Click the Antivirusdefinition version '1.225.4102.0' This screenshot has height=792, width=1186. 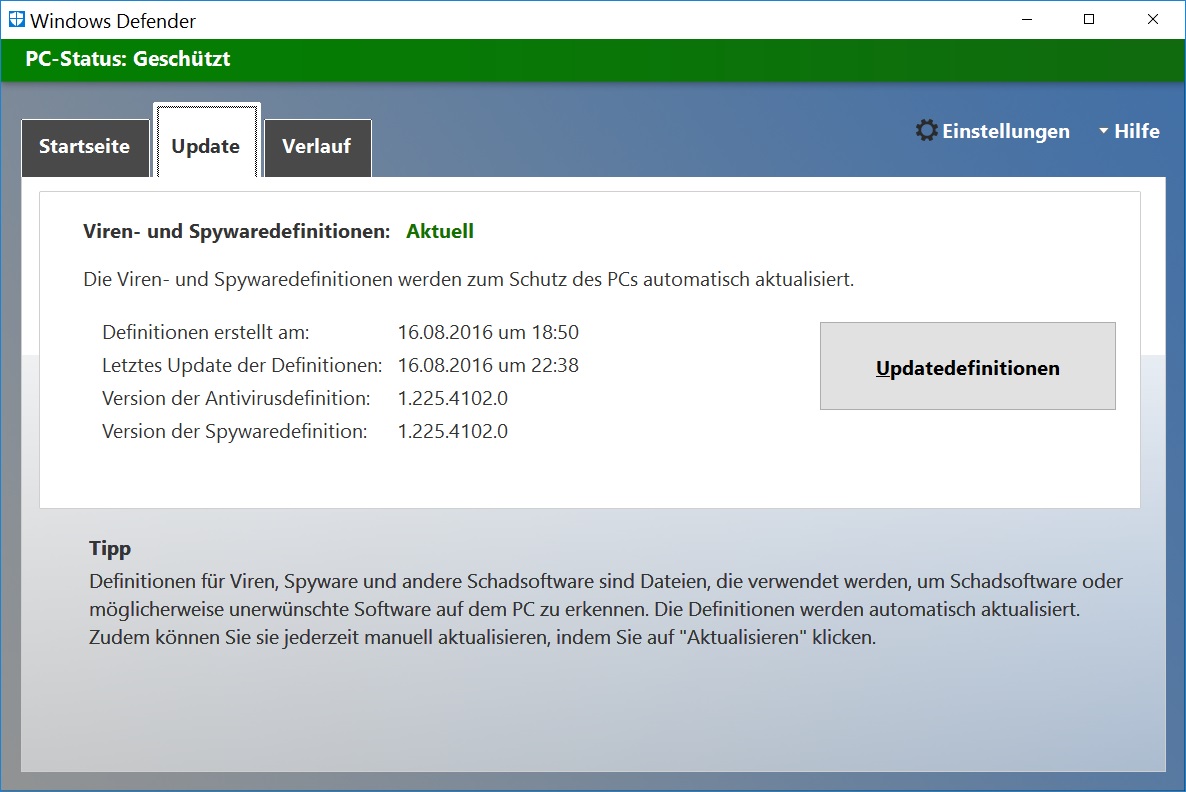[452, 398]
